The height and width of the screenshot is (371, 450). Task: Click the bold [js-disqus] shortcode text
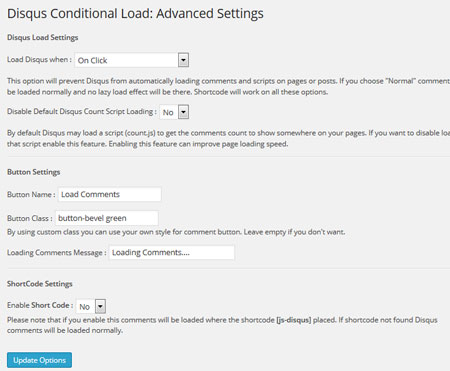click(294, 320)
